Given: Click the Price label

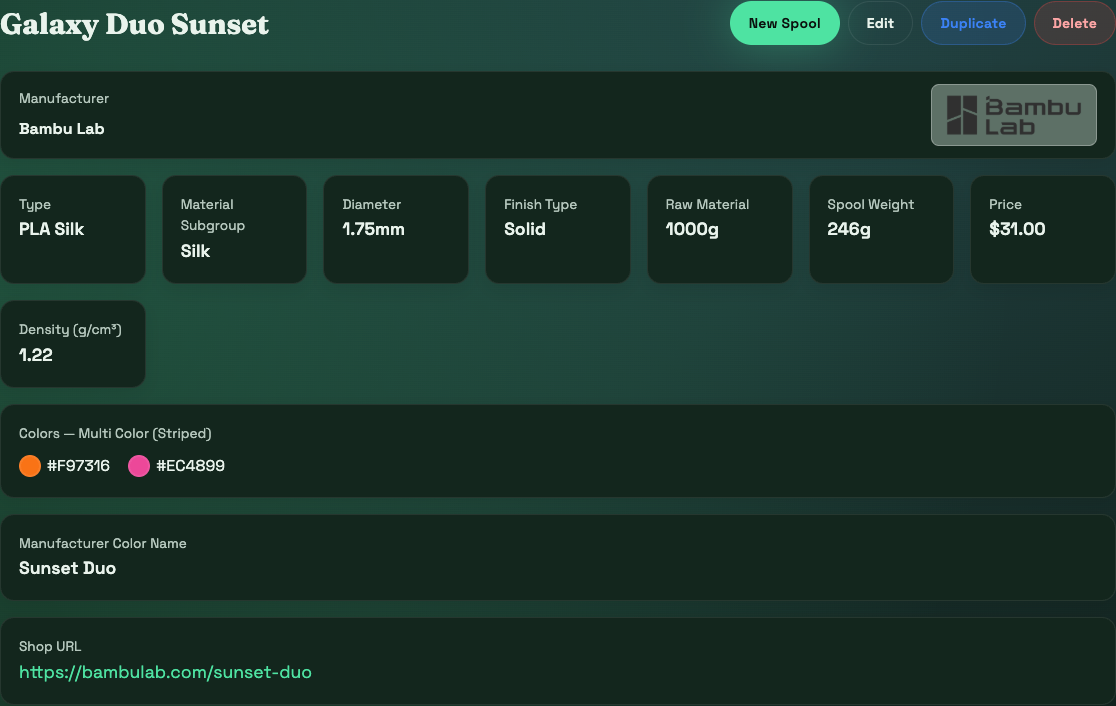Looking at the screenshot, I should (1005, 204).
